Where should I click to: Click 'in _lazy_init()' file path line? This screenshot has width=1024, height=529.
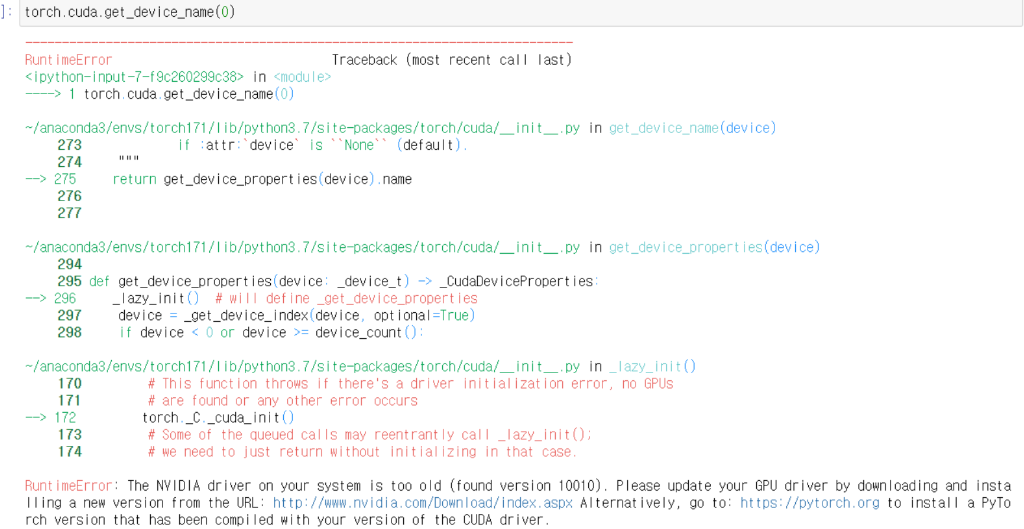tap(360, 366)
